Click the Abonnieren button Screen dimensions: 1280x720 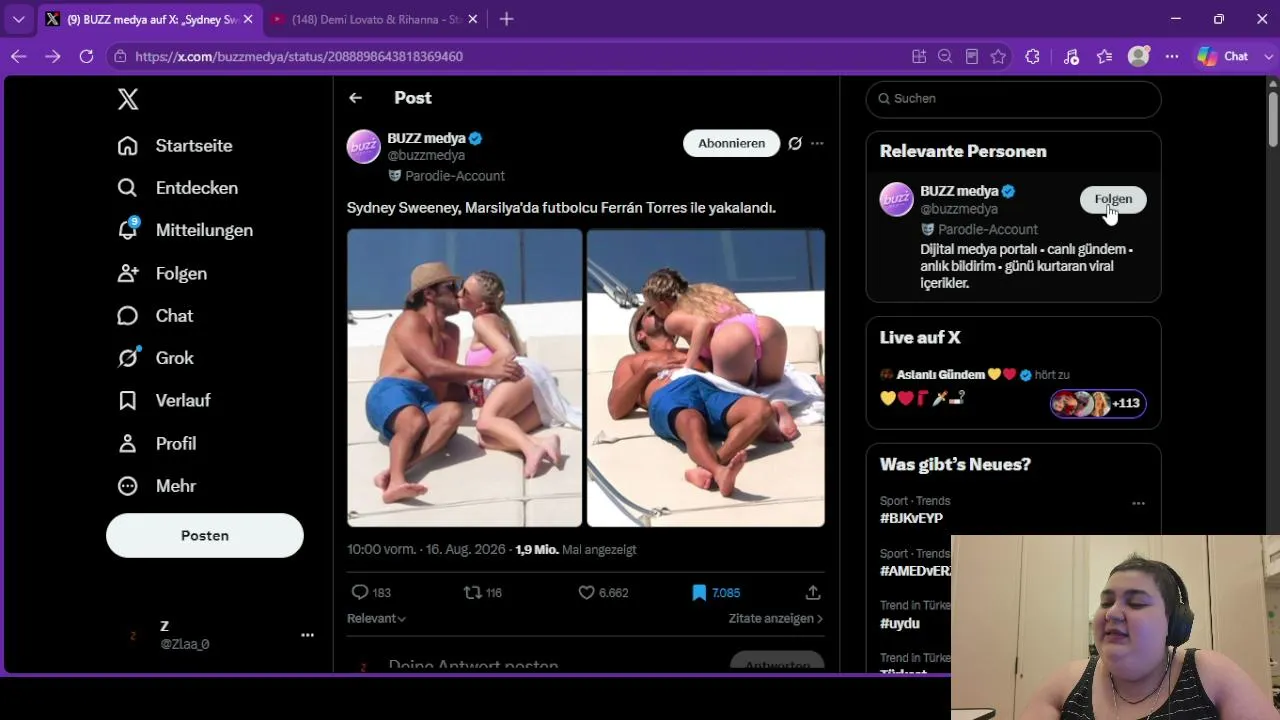(x=731, y=143)
